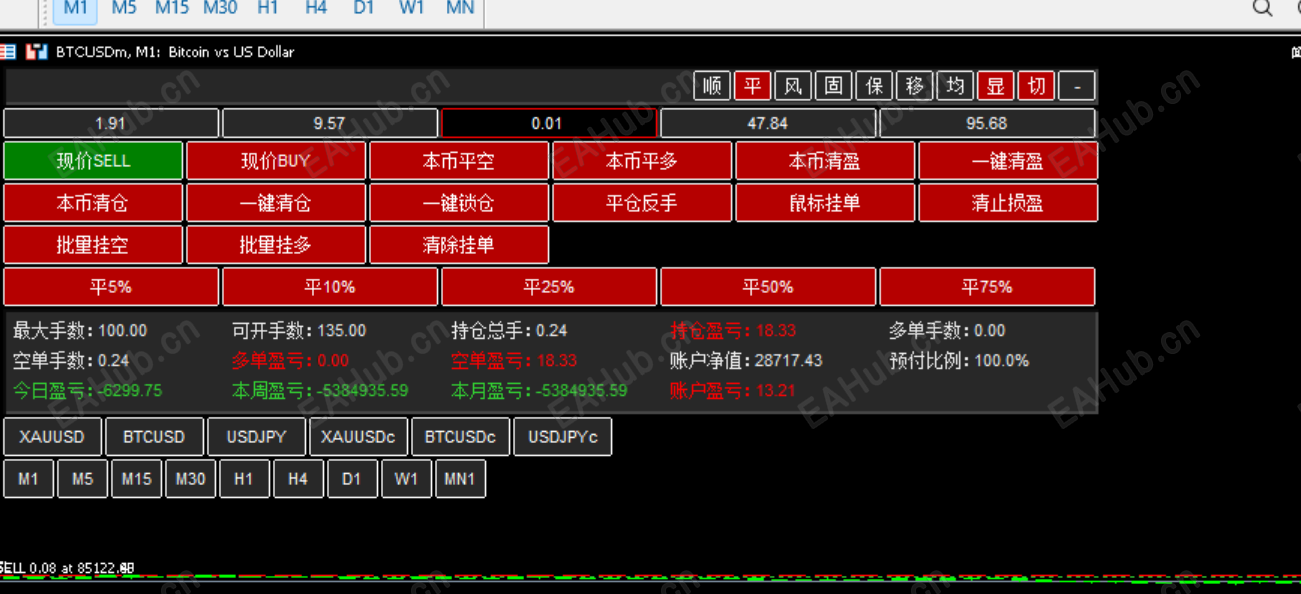Switch to XAUUSDc symbol button
Viewport: 1301px width, 594px height.
[359, 437]
